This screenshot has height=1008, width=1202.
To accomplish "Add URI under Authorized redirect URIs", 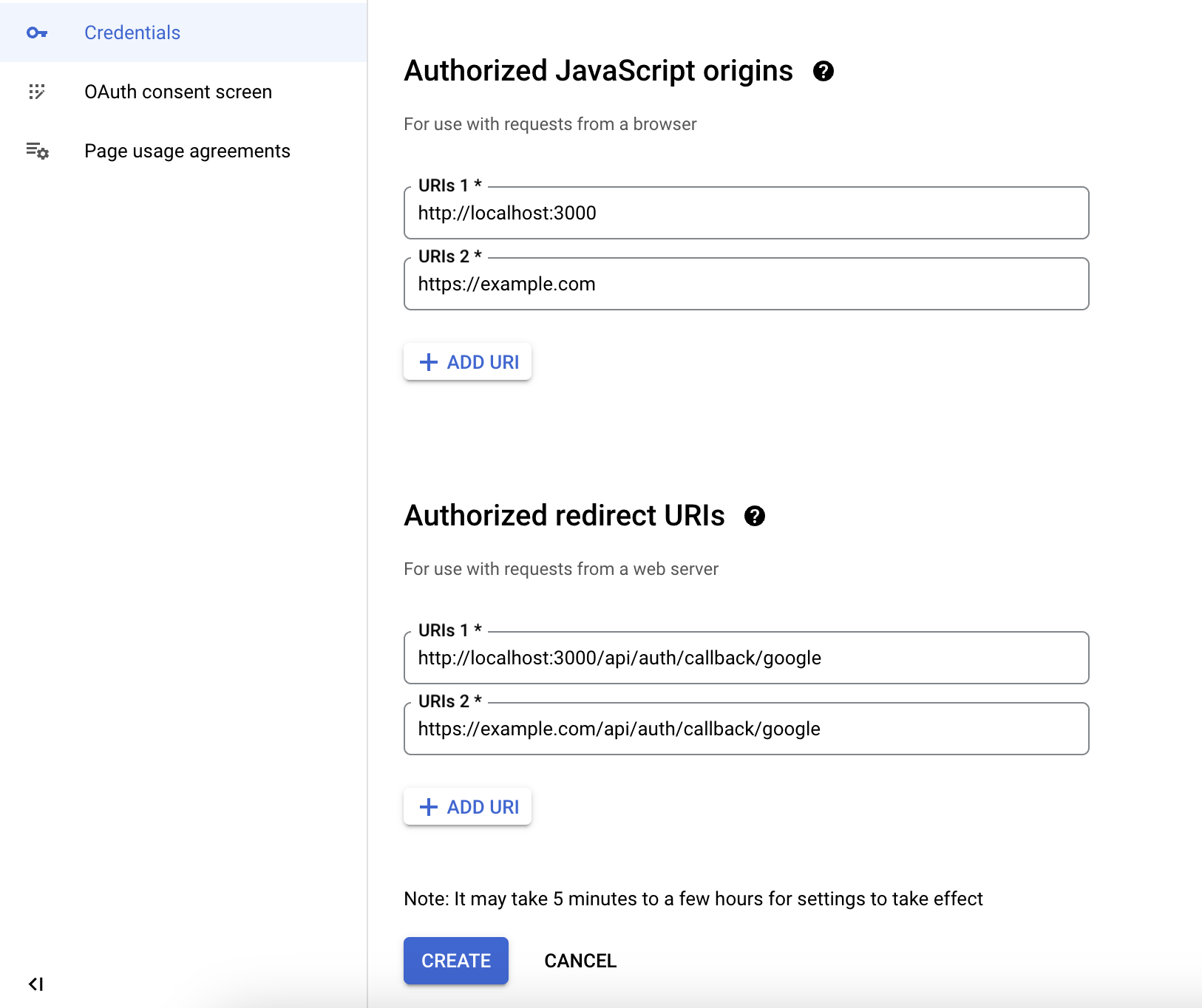I will [x=467, y=807].
